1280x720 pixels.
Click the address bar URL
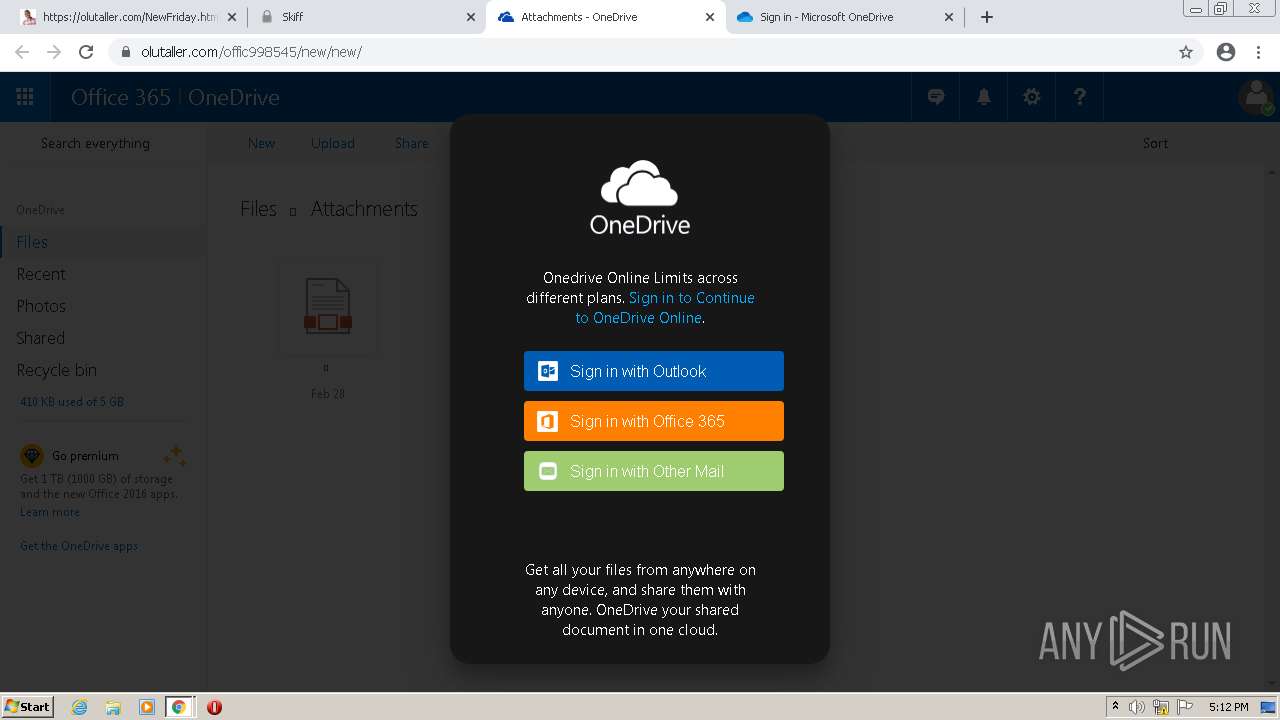point(251,52)
